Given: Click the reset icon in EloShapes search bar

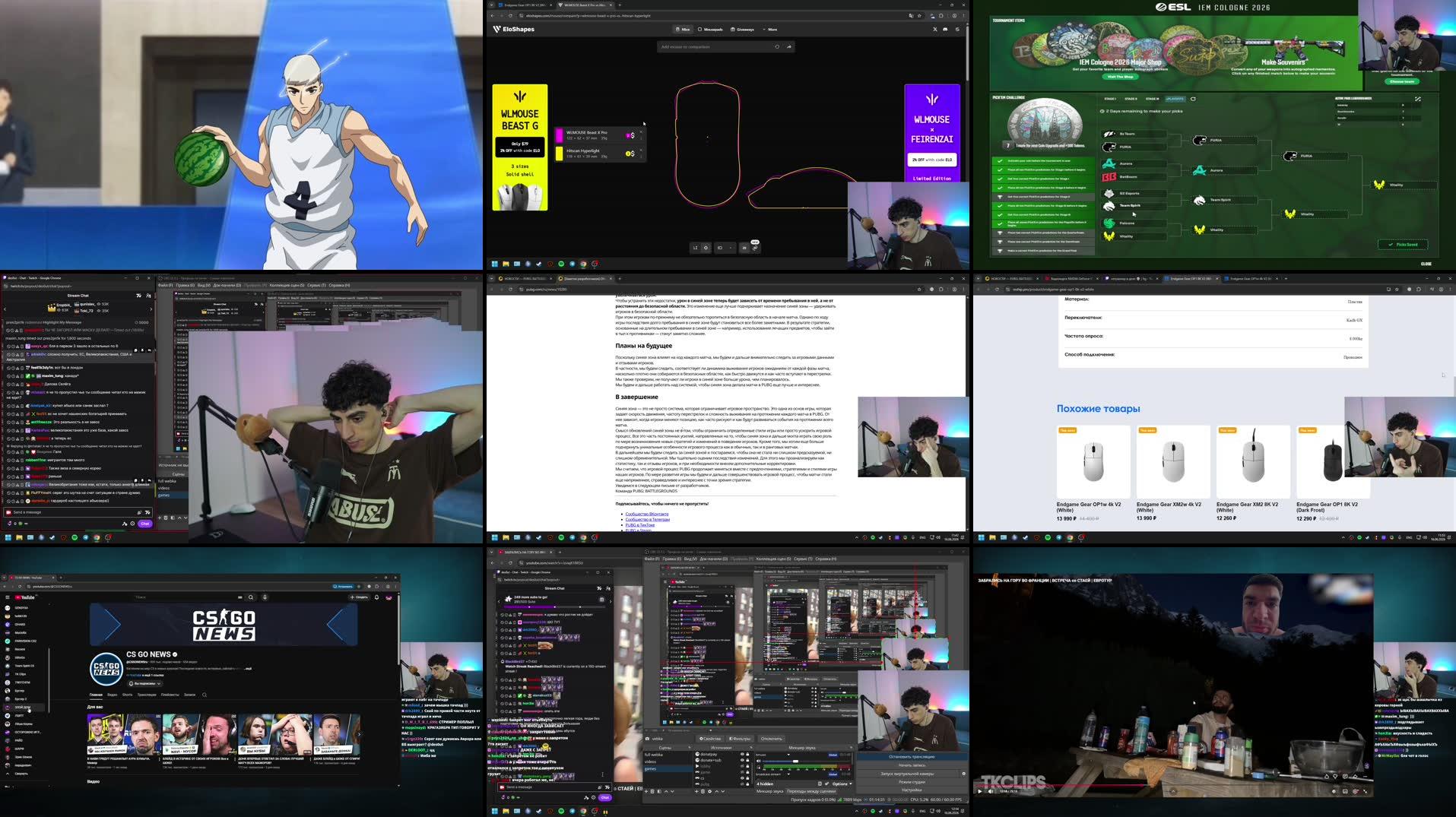Looking at the screenshot, I should (776, 46).
